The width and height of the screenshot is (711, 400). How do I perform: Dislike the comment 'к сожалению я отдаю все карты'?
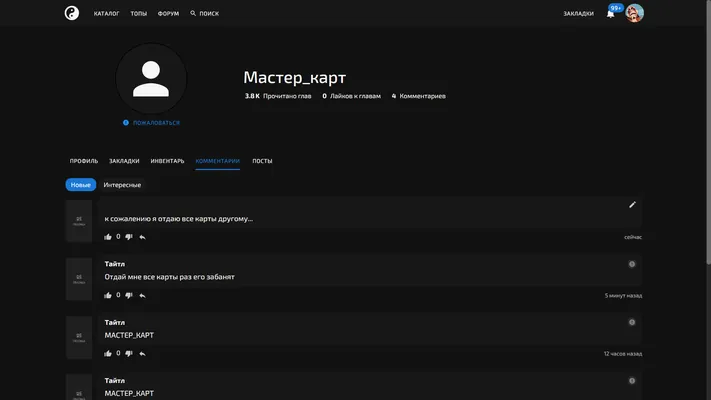coord(129,237)
